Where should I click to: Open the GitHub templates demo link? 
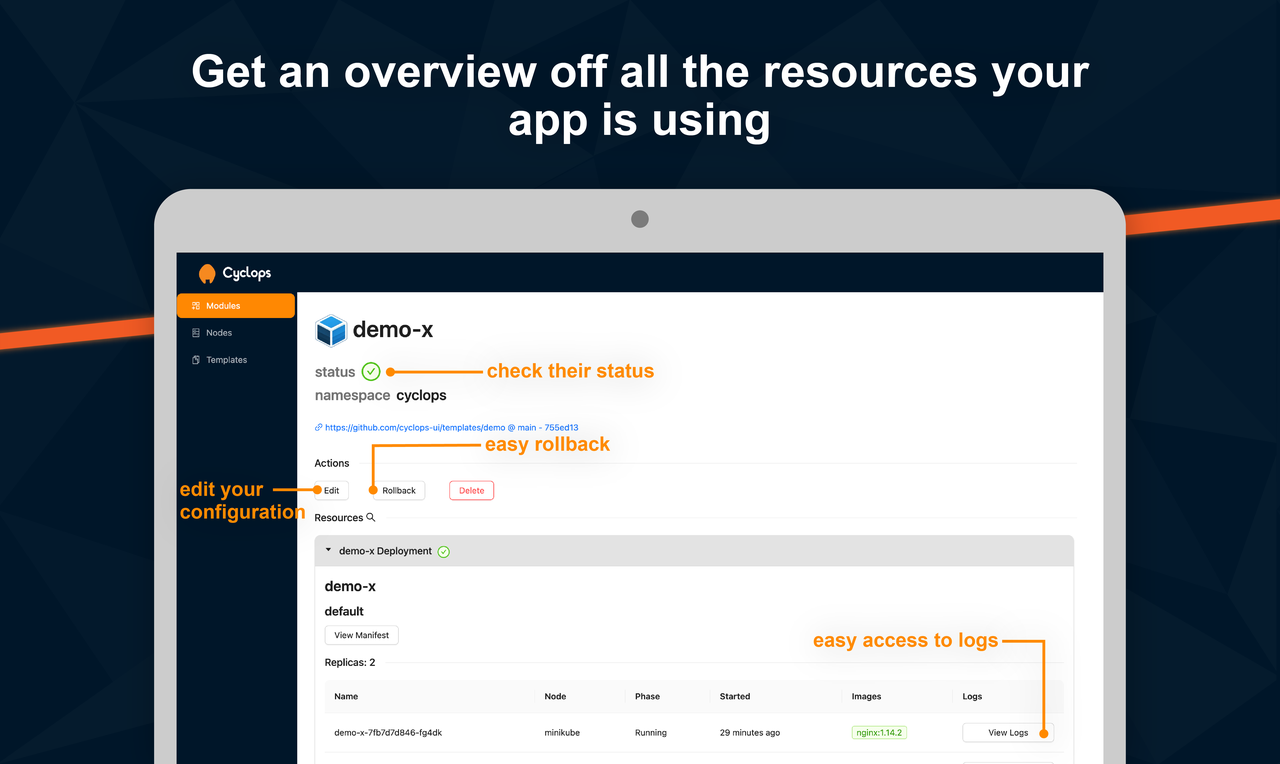(452, 427)
